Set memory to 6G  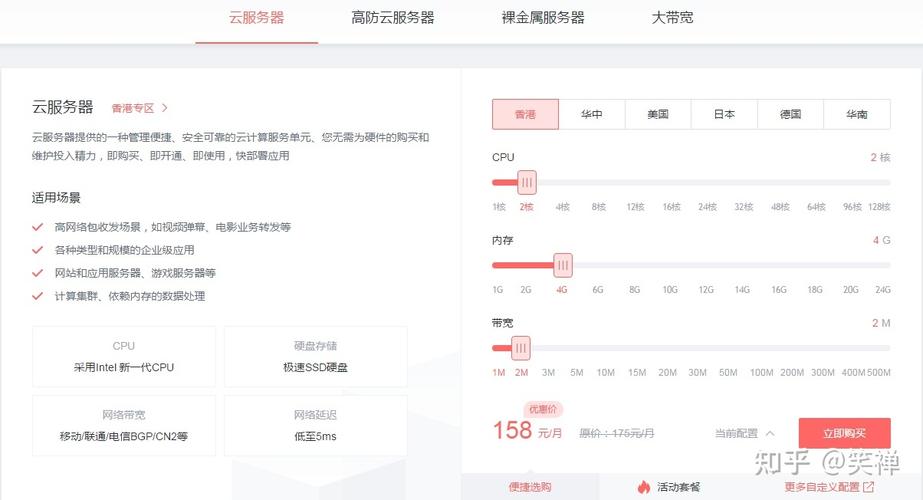tap(597, 290)
